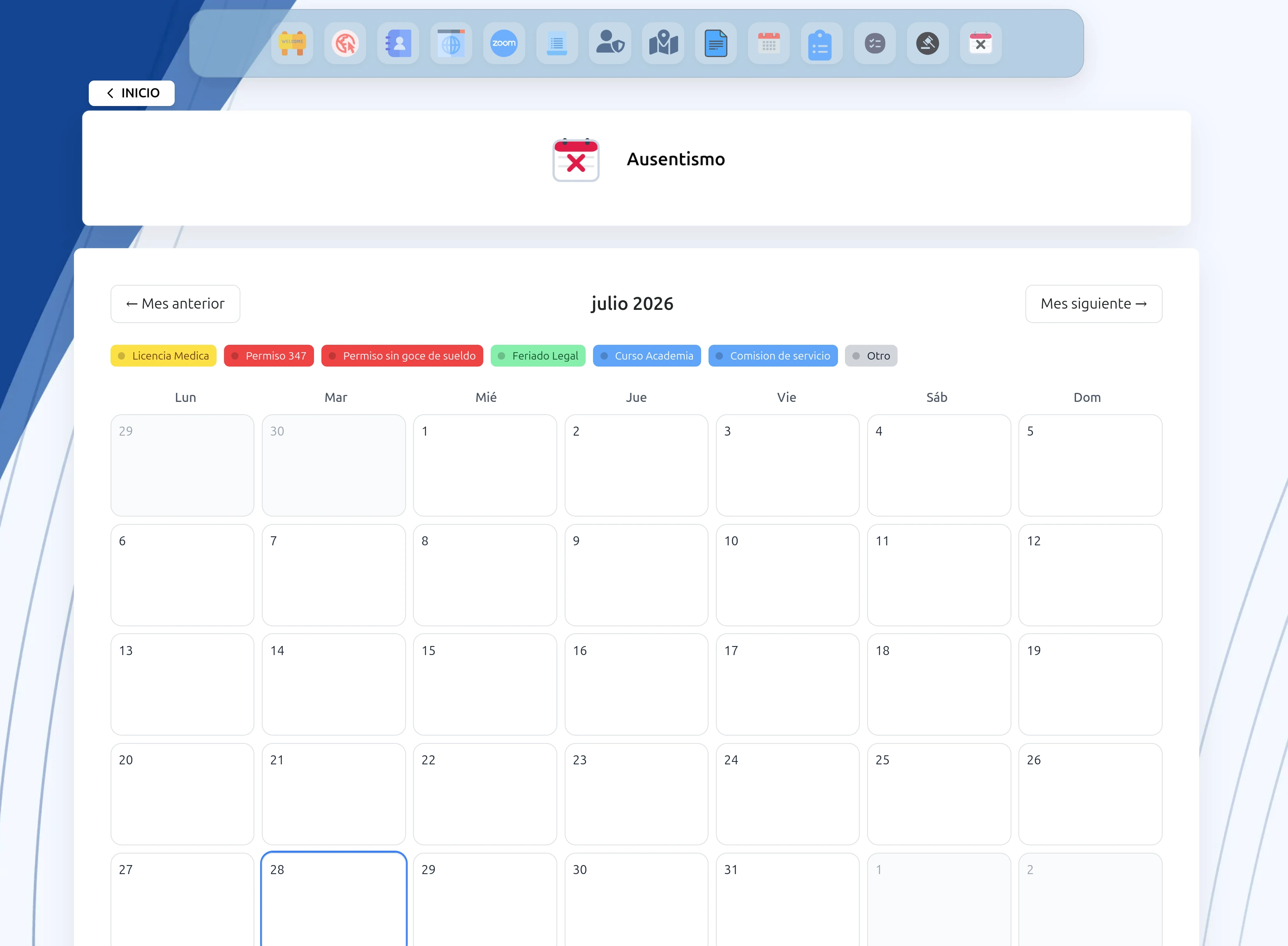Image resolution: width=1288 pixels, height=946 pixels.
Task: Select Monday July 20 cell
Action: click(182, 794)
